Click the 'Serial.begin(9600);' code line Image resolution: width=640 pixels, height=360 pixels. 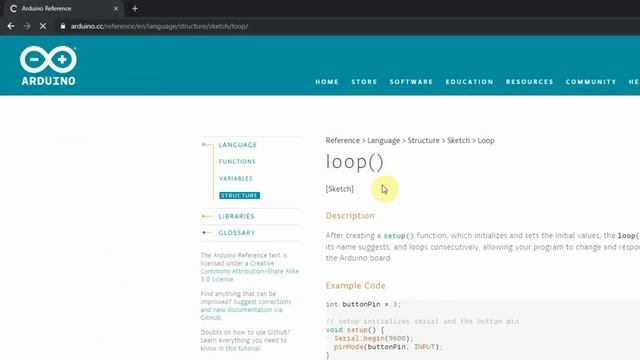[374, 338]
